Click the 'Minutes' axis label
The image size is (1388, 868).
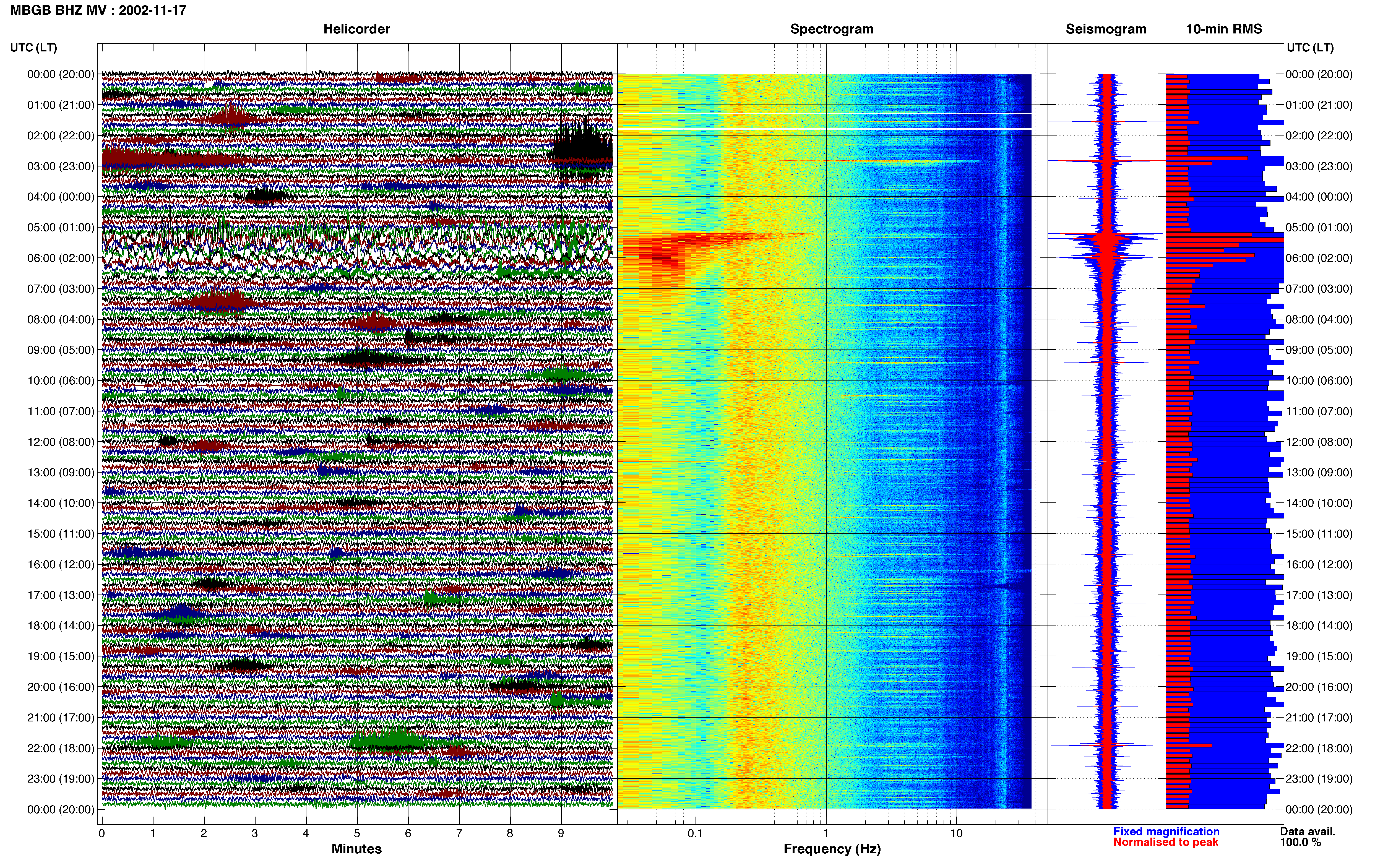(x=356, y=848)
